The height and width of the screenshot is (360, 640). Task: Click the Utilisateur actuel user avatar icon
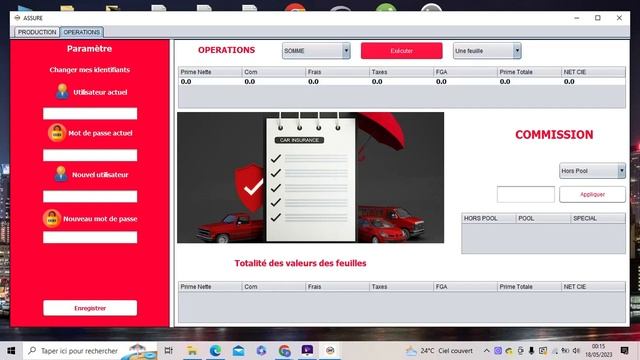tap(62, 92)
